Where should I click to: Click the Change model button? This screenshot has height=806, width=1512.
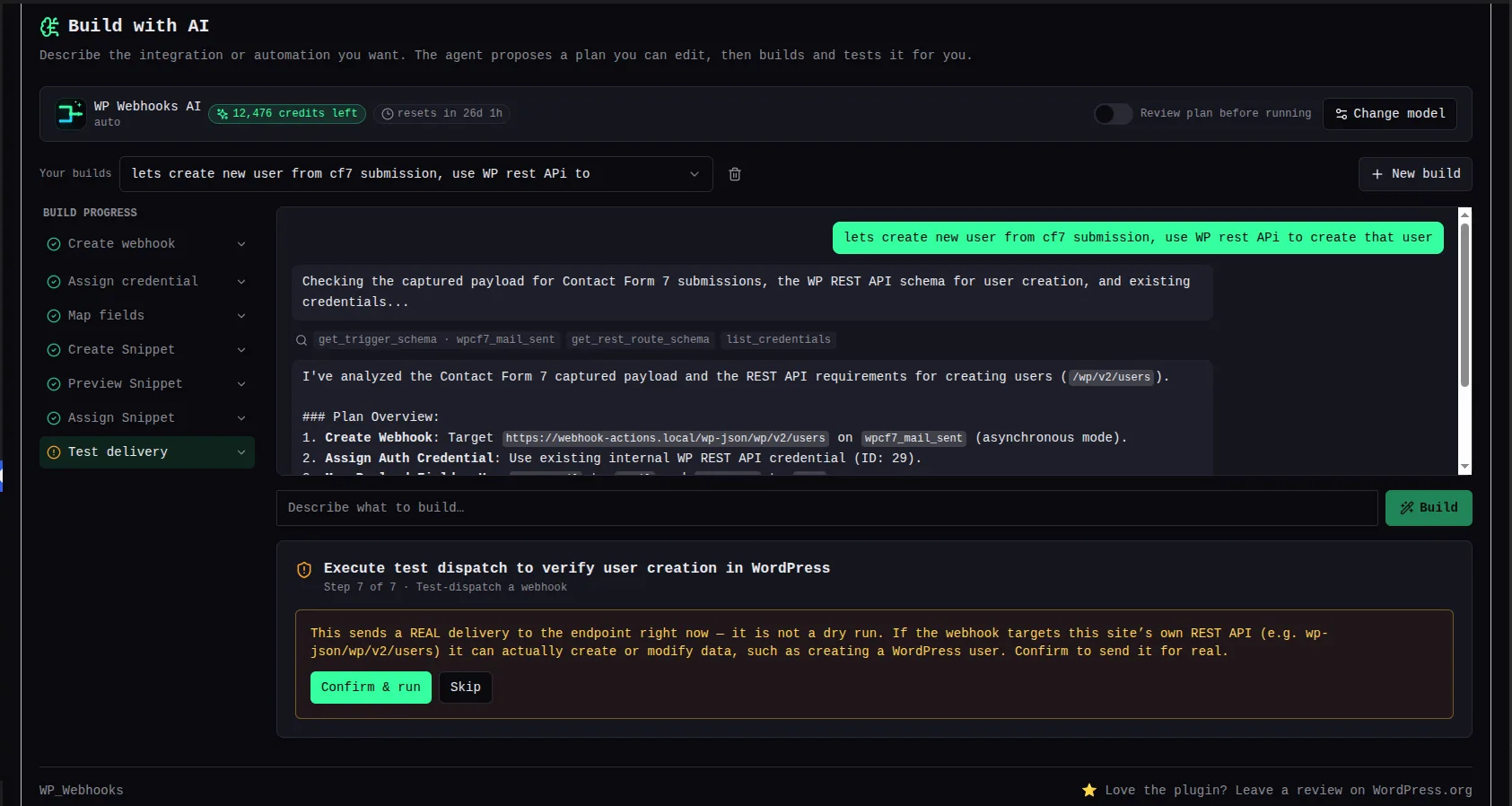point(1390,114)
